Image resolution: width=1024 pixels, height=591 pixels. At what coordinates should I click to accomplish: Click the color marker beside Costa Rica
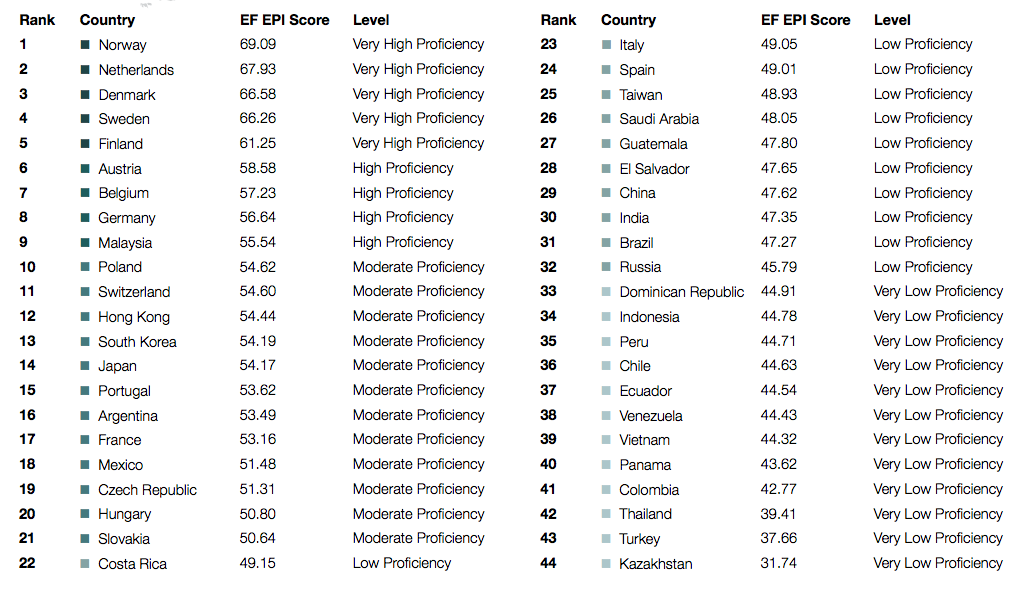tap(85, 564)
